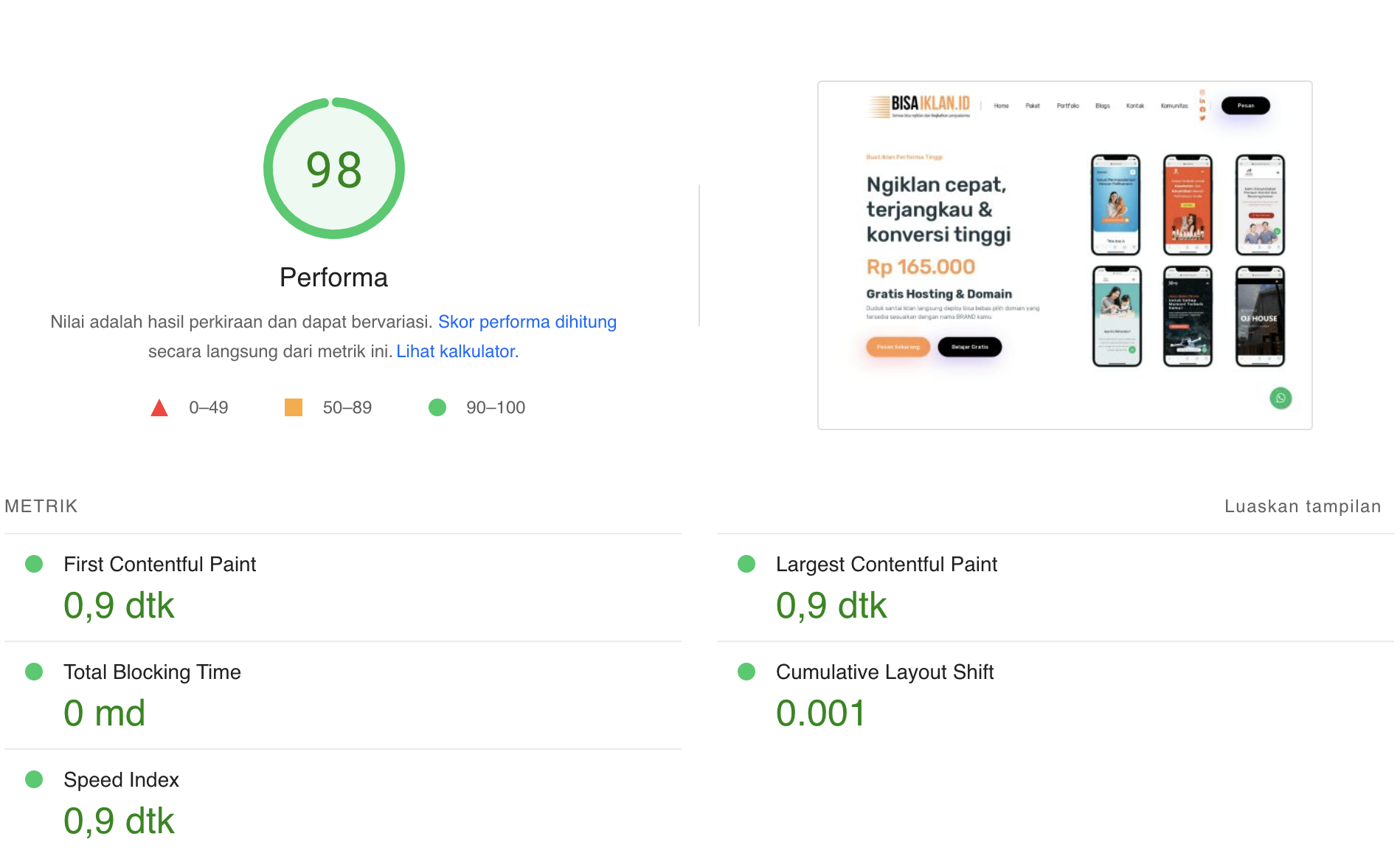The width and height of the screenshot is (1400, 862).
Task: Click the Performa category heading
Action: [x=333, y=277]
